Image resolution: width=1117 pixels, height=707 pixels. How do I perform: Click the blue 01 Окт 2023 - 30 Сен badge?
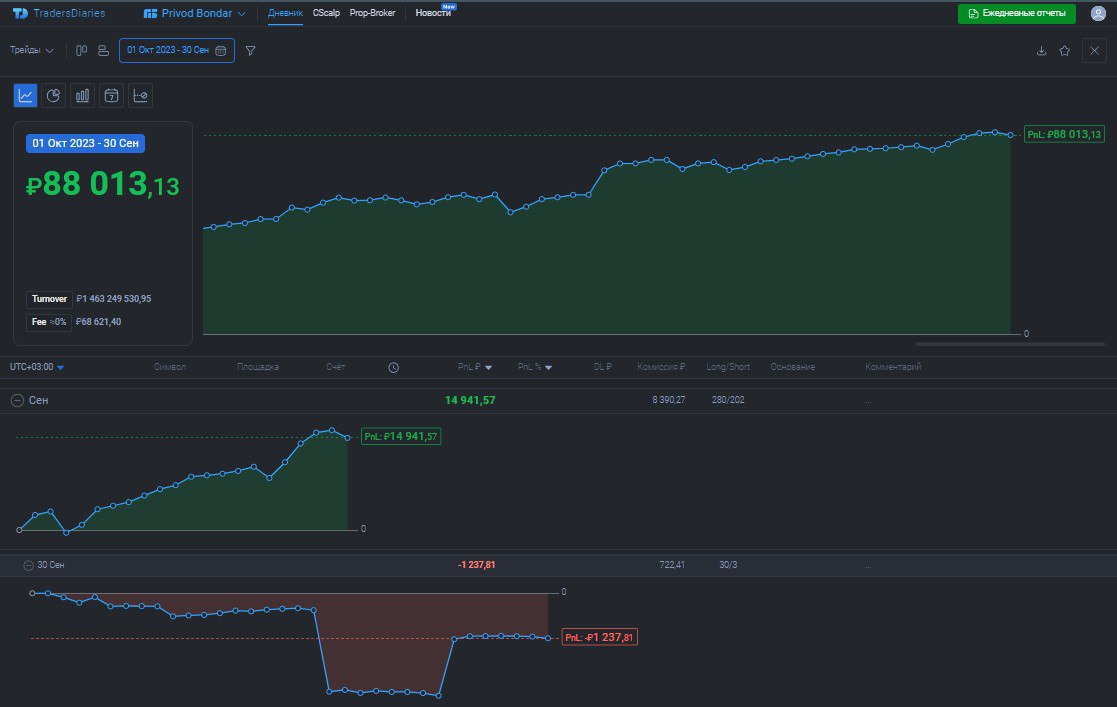[x=85, y=143]
